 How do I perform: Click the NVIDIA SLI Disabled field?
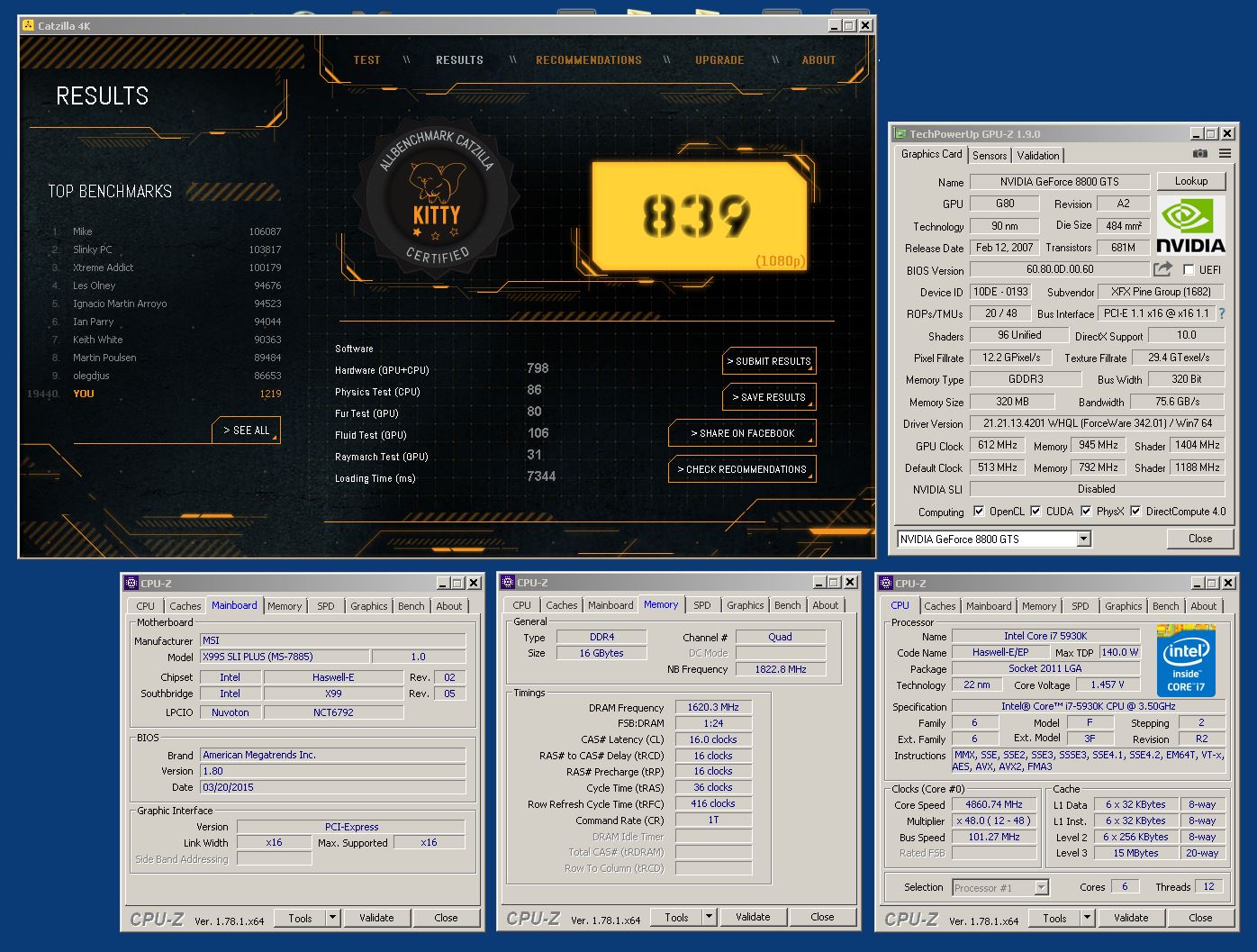pos(1097,489)
